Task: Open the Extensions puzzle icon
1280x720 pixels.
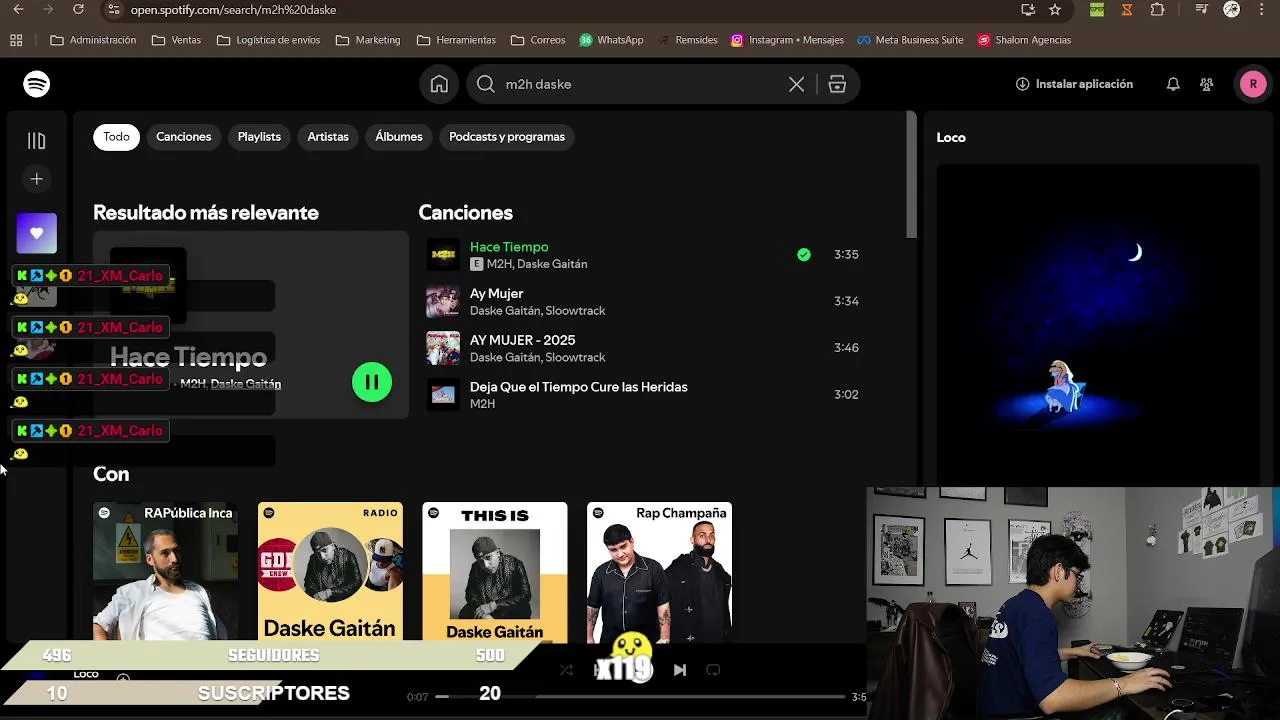Action: coord(1158,9)
